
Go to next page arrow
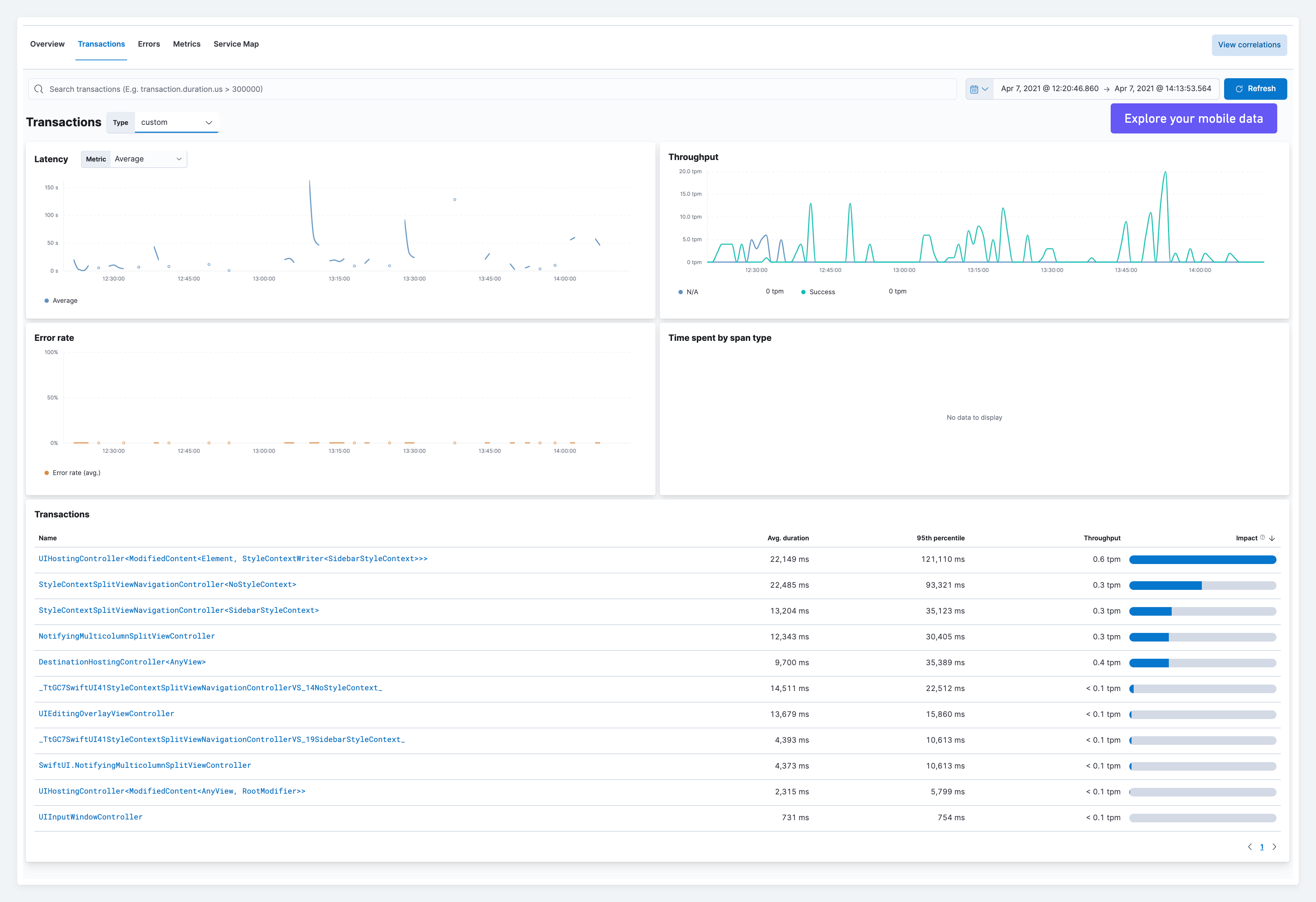click(1274, 846)
